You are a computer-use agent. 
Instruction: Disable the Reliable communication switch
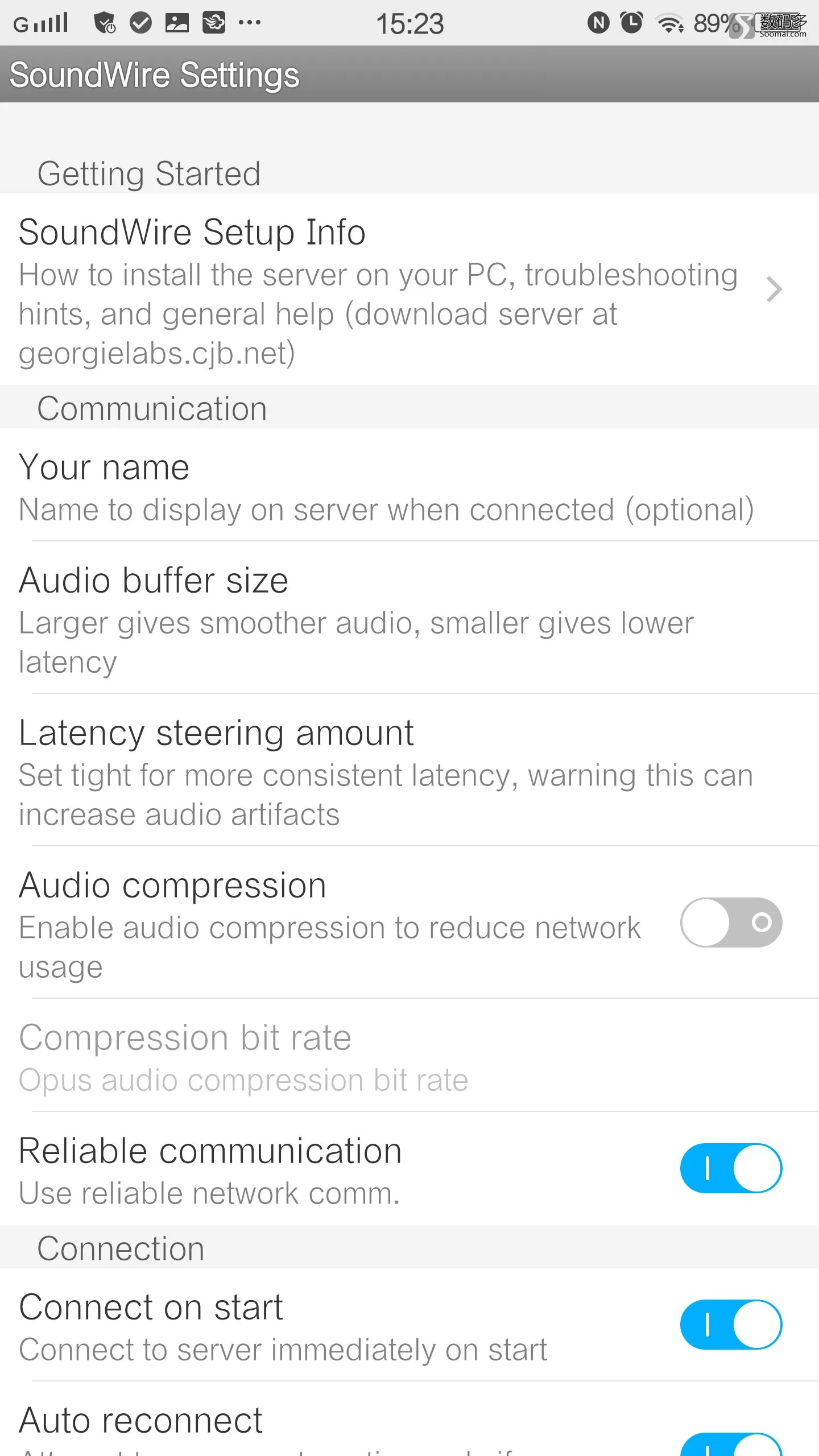click(x=731, y=1168)
